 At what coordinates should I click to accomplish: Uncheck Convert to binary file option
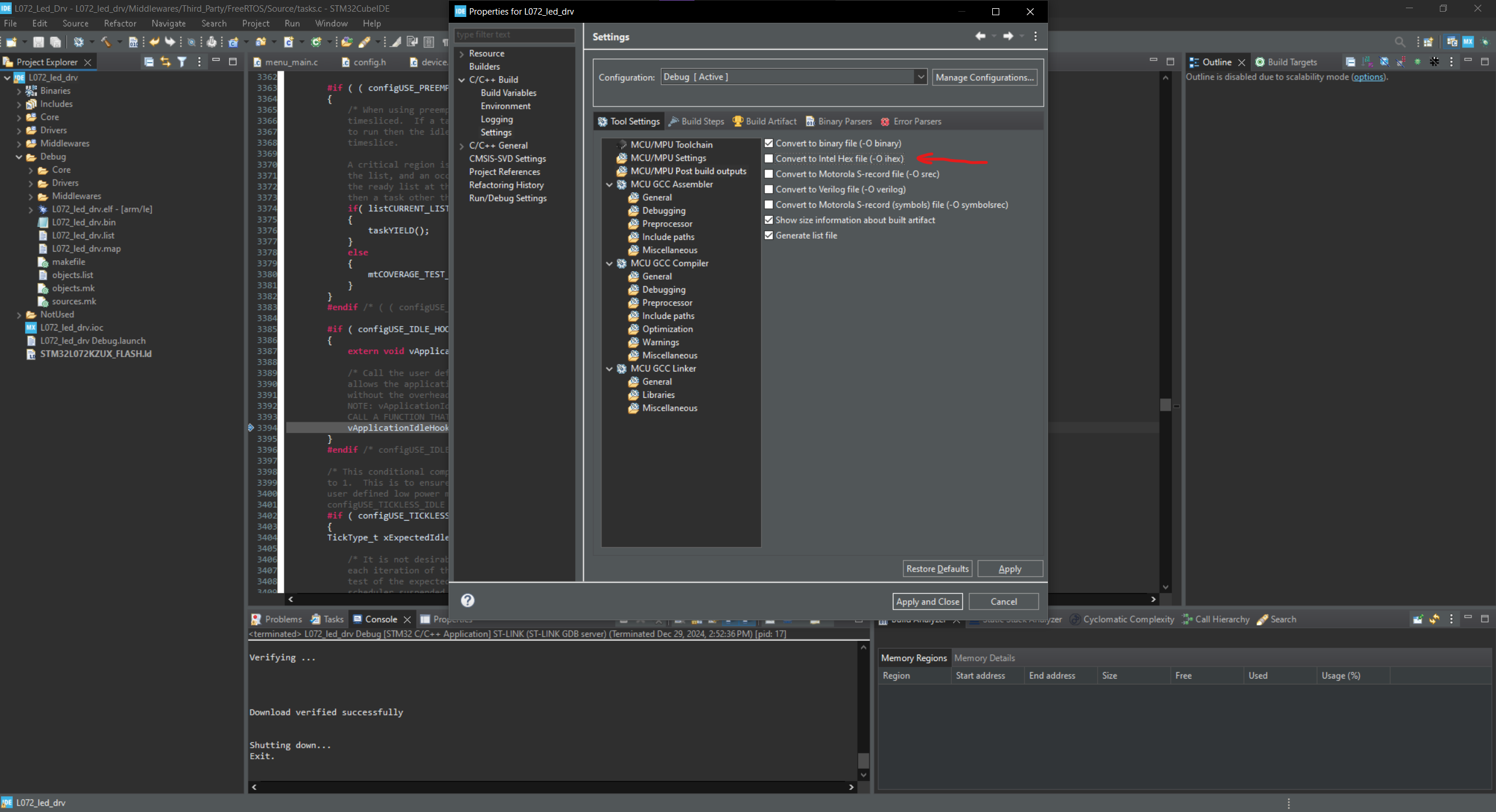[x=769, y=143]
